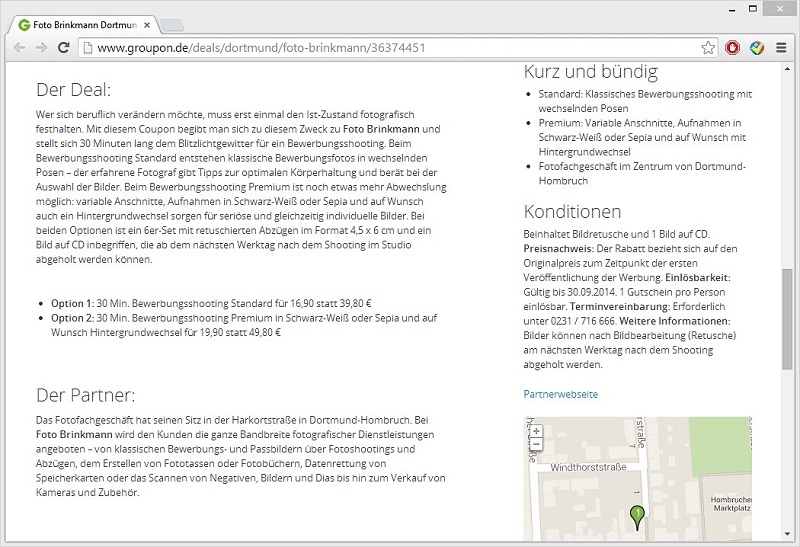This screenshot has width=800, height=547.
Task: Click the 'Der Partner:' heading
Action: point(86,395)
